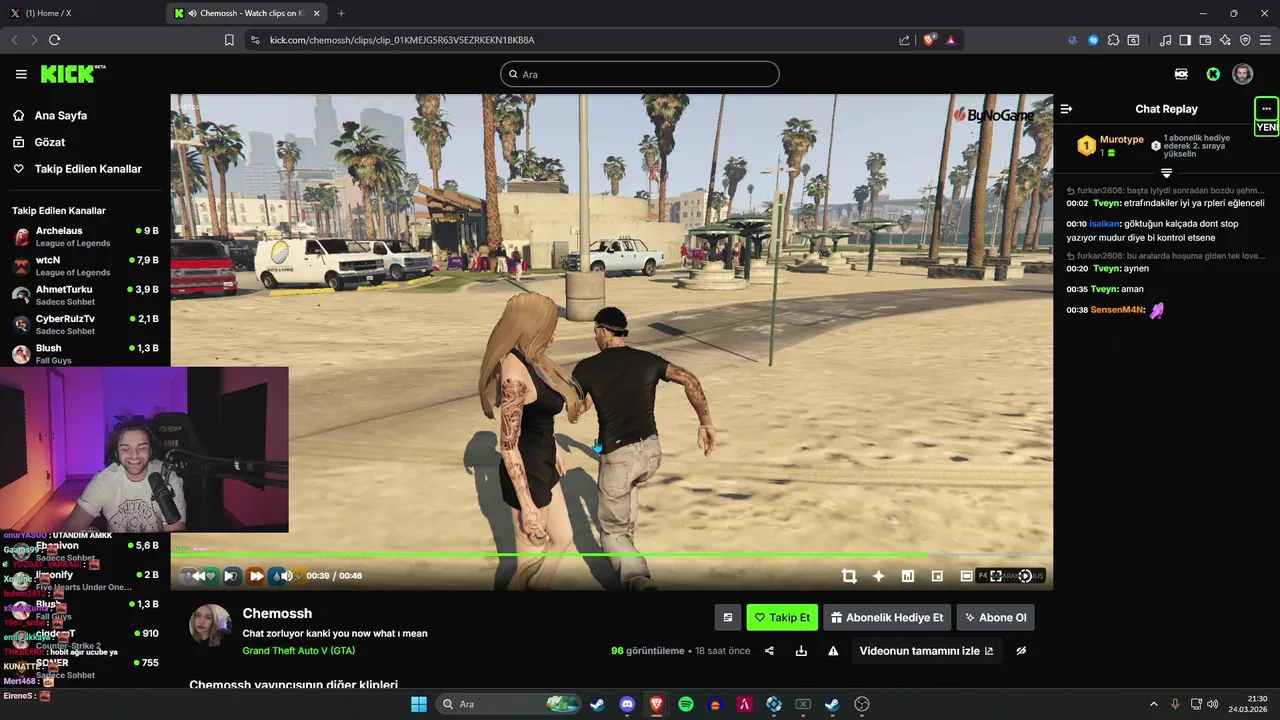Toggle picture-in-picture mini player
This screenshot has height=720, width=1280.
937,576
